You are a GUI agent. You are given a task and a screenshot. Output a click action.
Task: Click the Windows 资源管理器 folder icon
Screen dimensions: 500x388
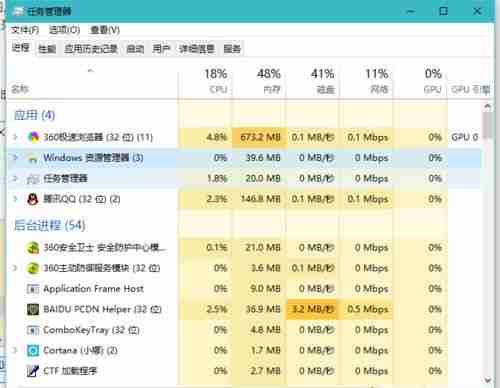tap(33, 158)
